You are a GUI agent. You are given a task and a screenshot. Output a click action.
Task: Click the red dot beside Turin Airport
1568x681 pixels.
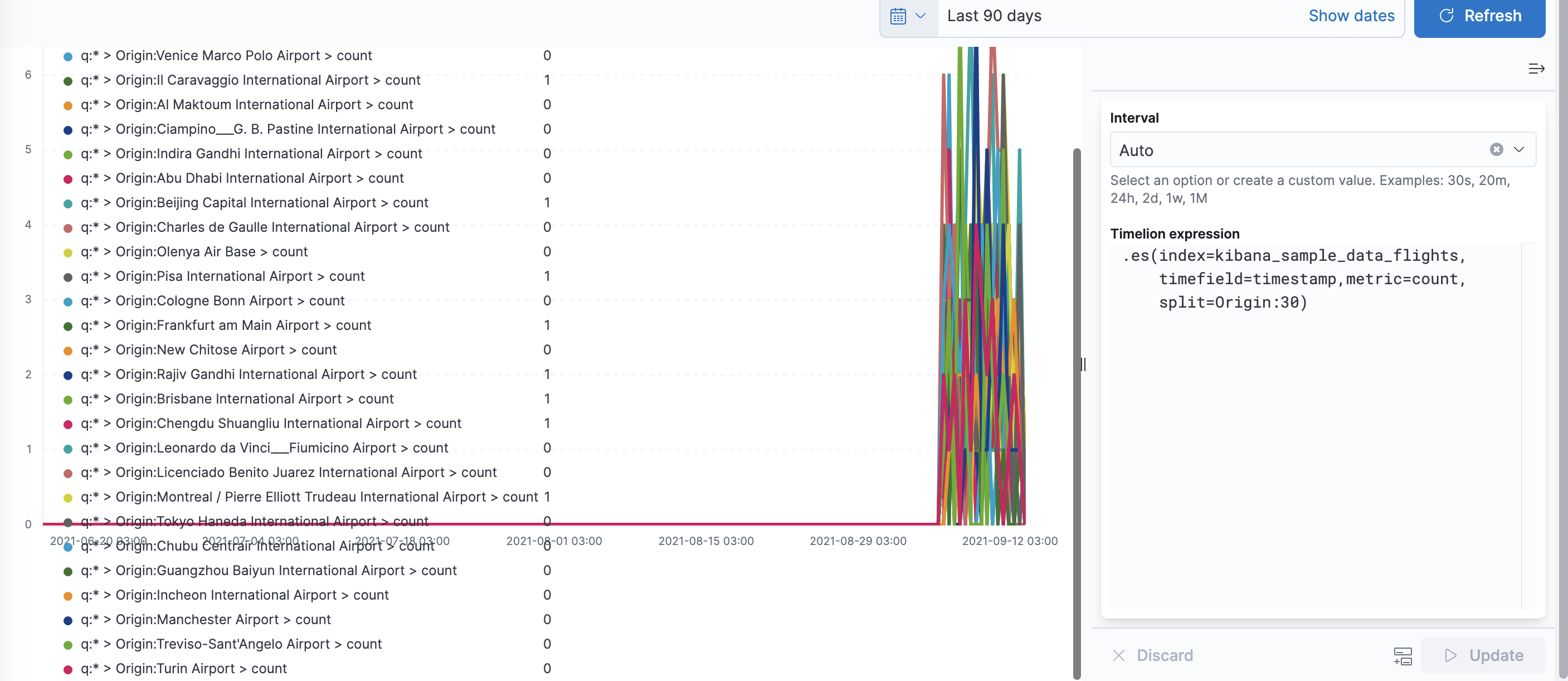(67, 668)
